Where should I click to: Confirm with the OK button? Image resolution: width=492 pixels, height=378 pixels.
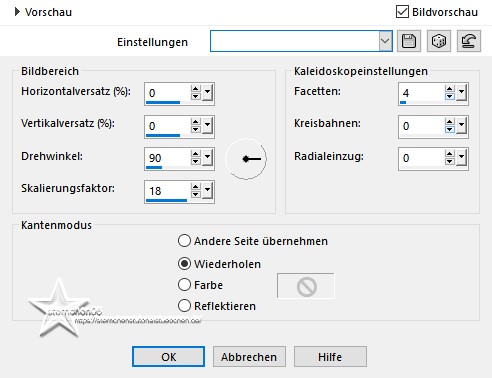pyautogui.click(x=168, y=357)
